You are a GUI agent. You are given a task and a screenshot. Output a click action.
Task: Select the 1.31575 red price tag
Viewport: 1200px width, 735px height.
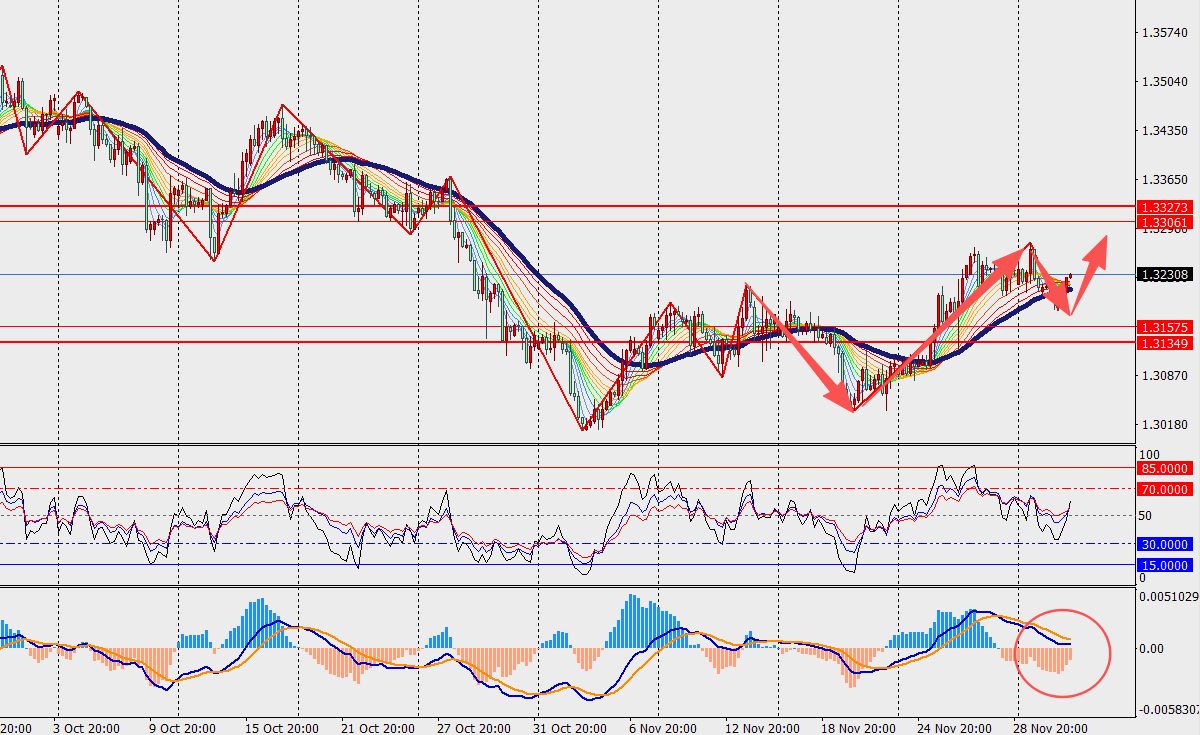click(1162, 327)
